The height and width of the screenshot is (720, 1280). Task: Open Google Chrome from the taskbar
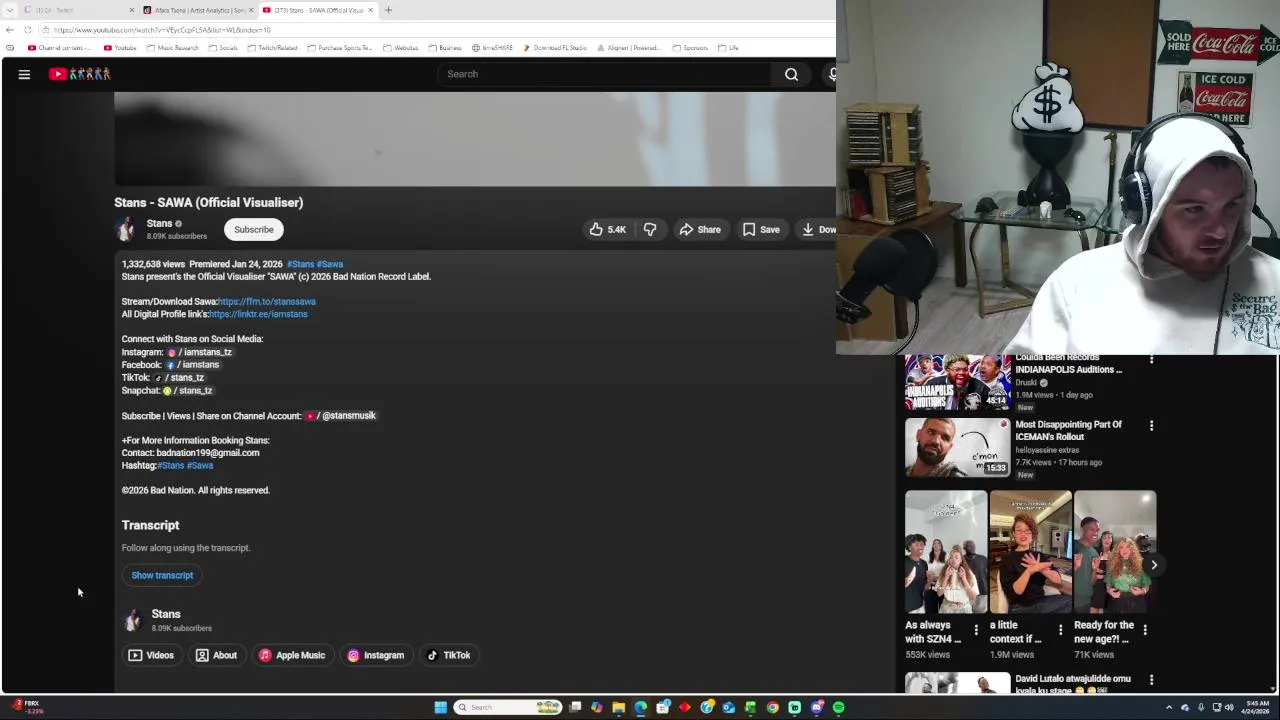click(772, 707)
